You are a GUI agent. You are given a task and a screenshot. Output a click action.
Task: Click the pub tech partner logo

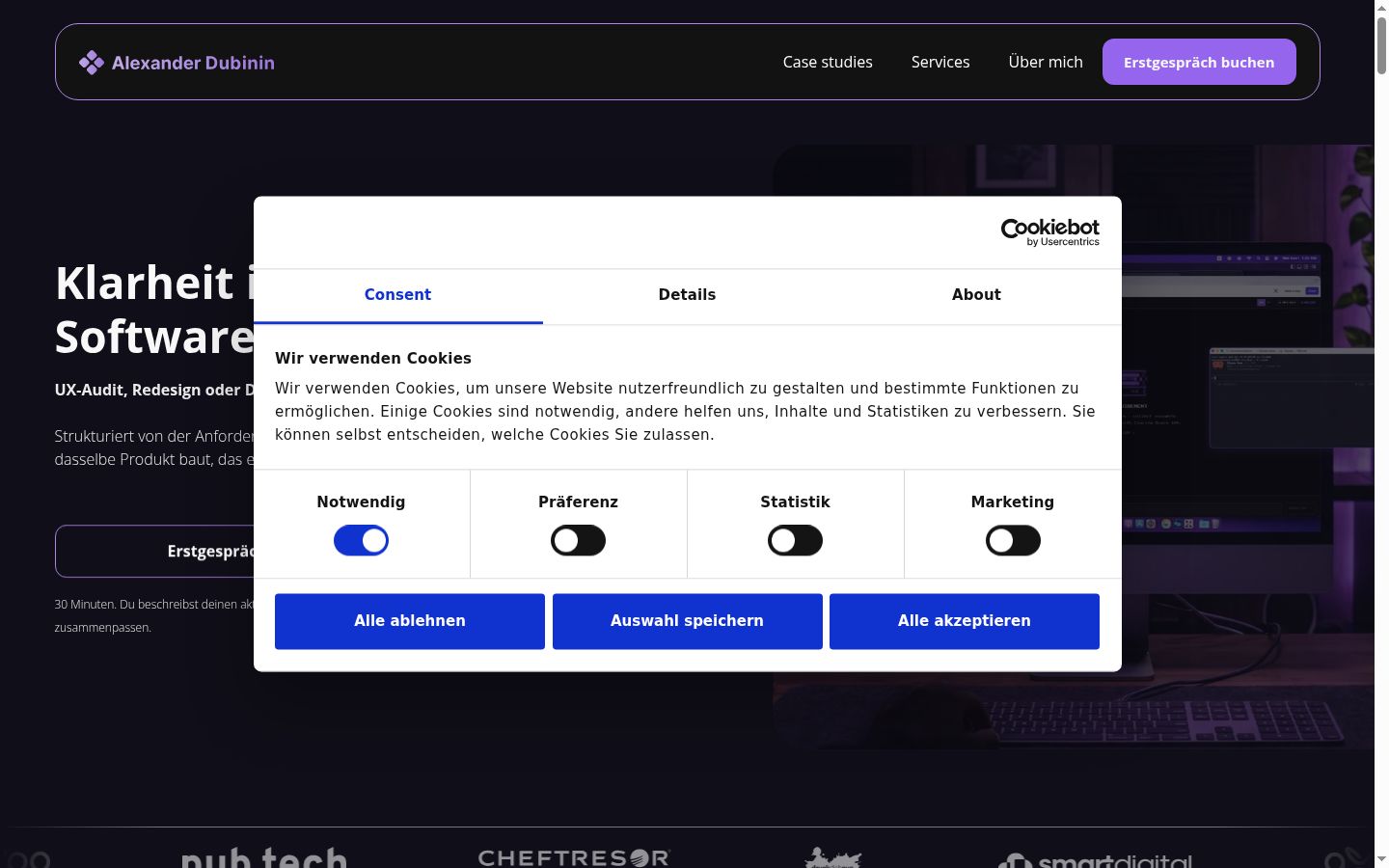coord(263,856)
